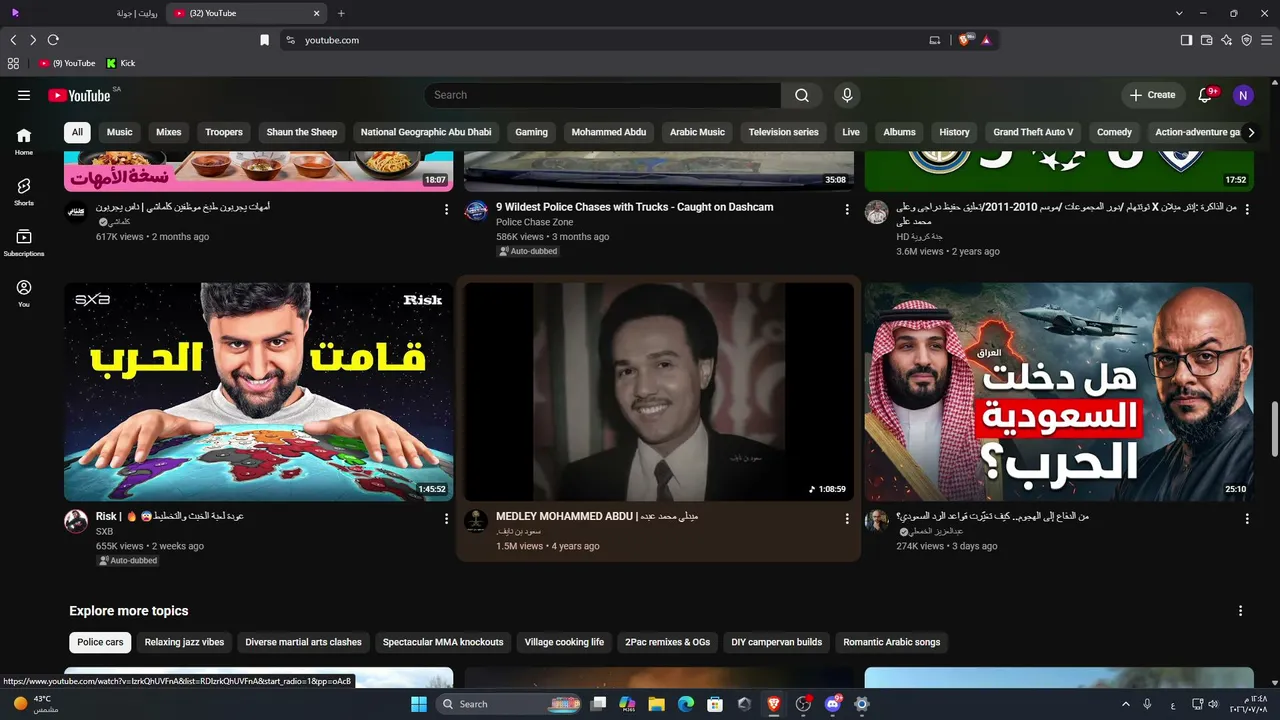Select Romantic Arabic songs topic
The image size is (1280, 720).
pyautogui.click(x=892, y=642)
